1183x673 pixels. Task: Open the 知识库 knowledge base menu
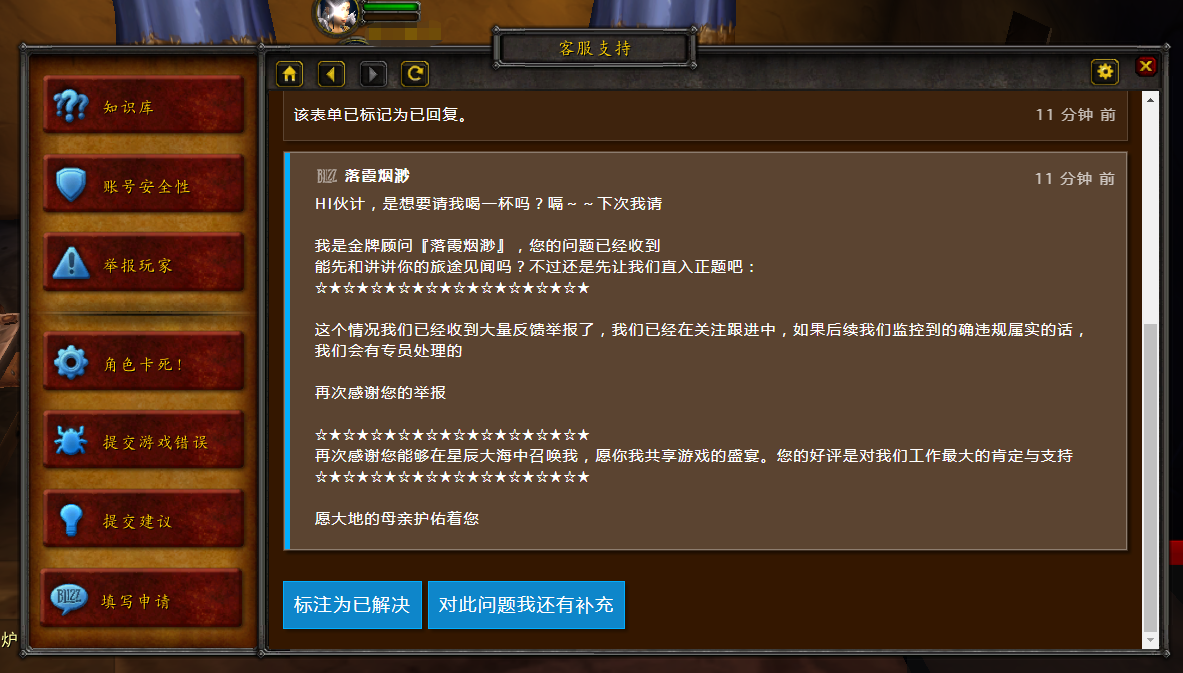click(x=143, y=105)
